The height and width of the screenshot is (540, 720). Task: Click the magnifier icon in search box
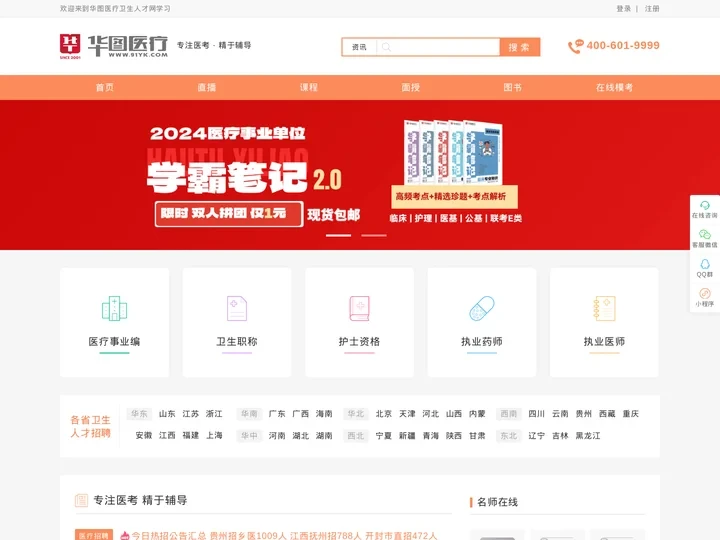pyautogui.click(x=386, y=47)
